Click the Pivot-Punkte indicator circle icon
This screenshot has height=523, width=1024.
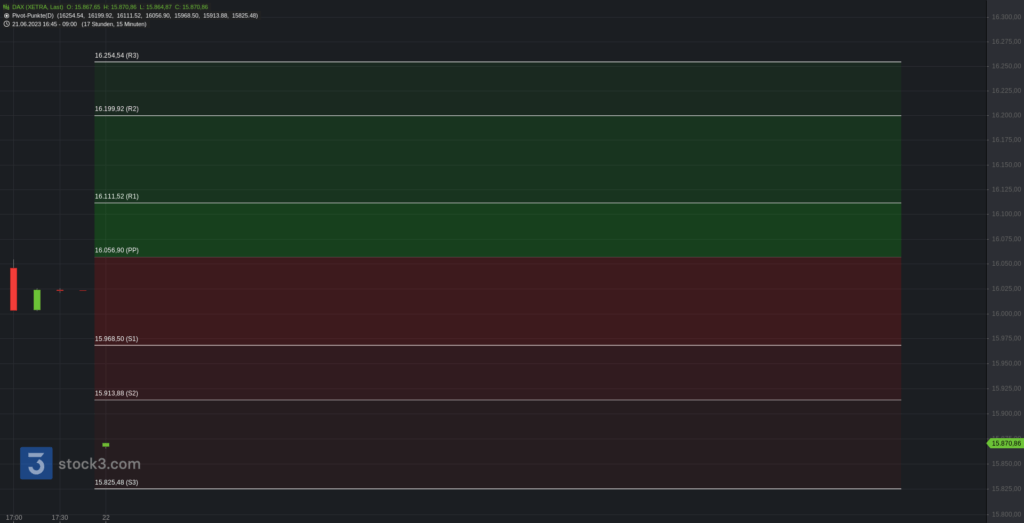point(7,15)
